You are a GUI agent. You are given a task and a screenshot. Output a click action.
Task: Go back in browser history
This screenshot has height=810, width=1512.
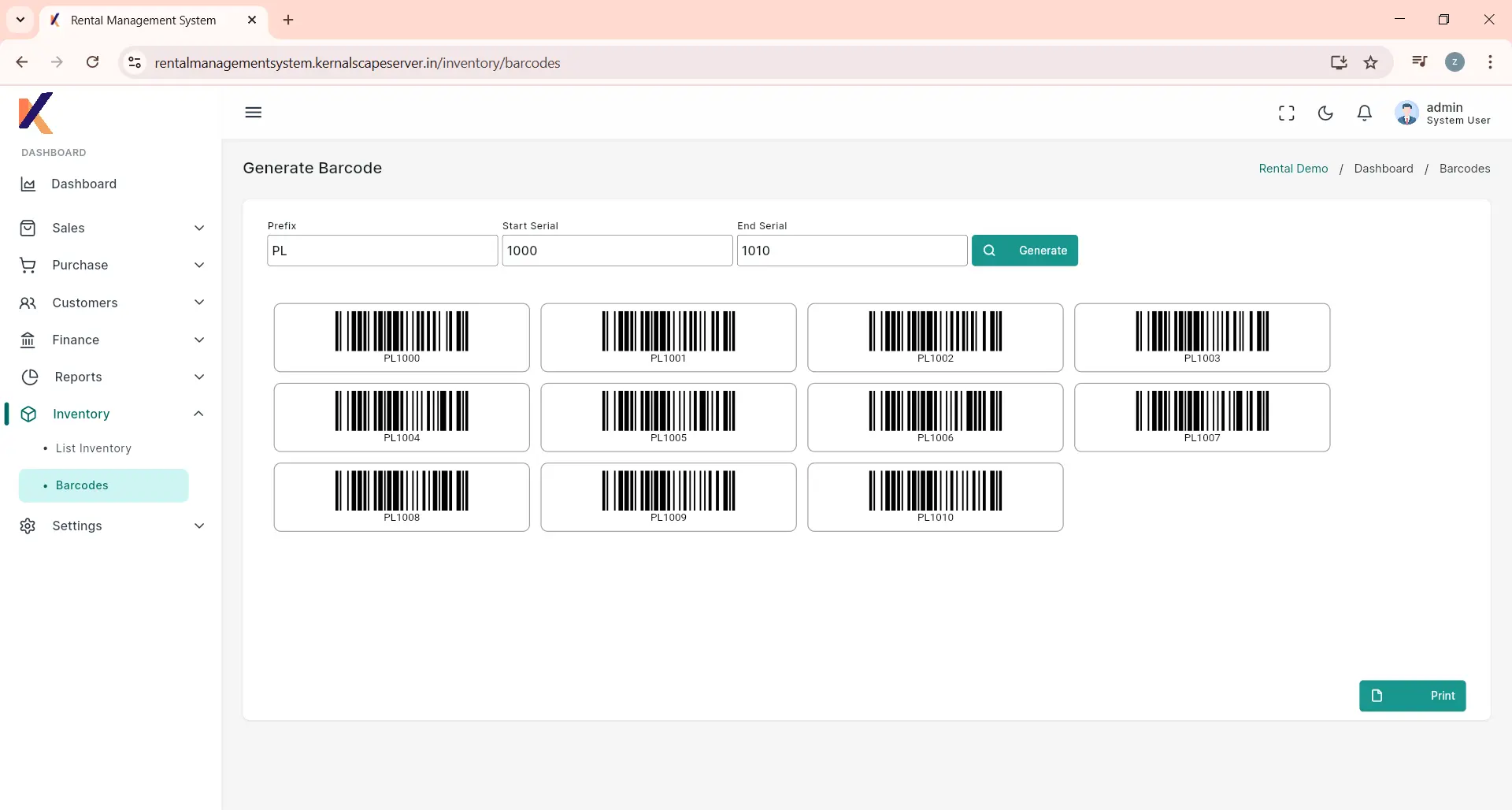22,62
